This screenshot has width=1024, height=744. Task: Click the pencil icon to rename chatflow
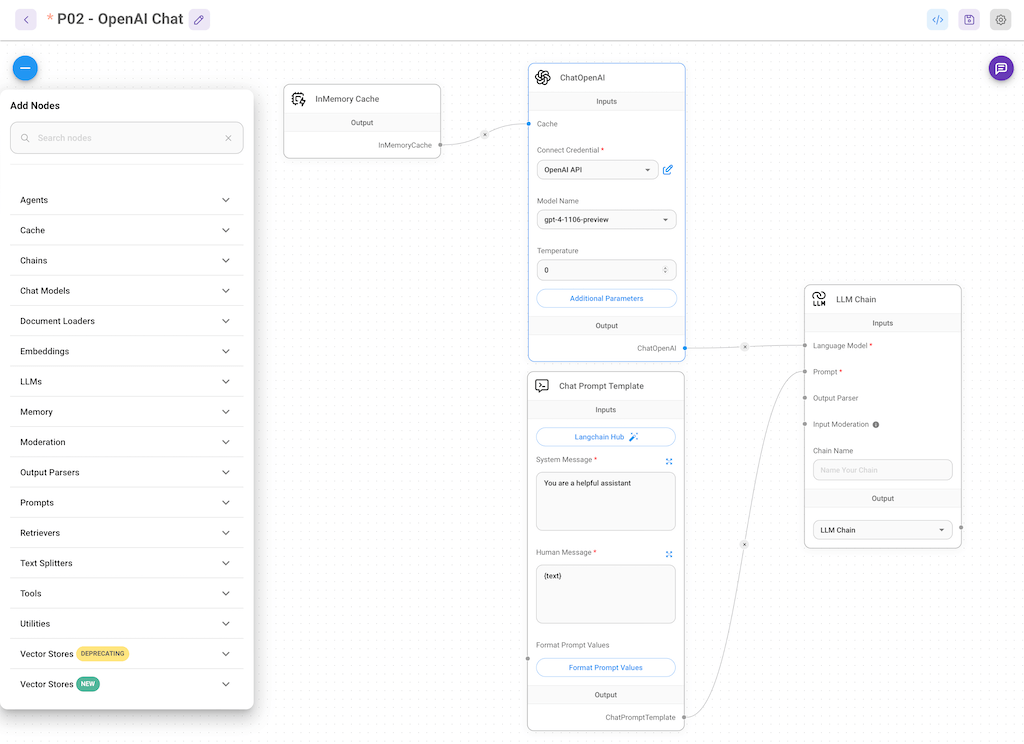tap(199, 19)
